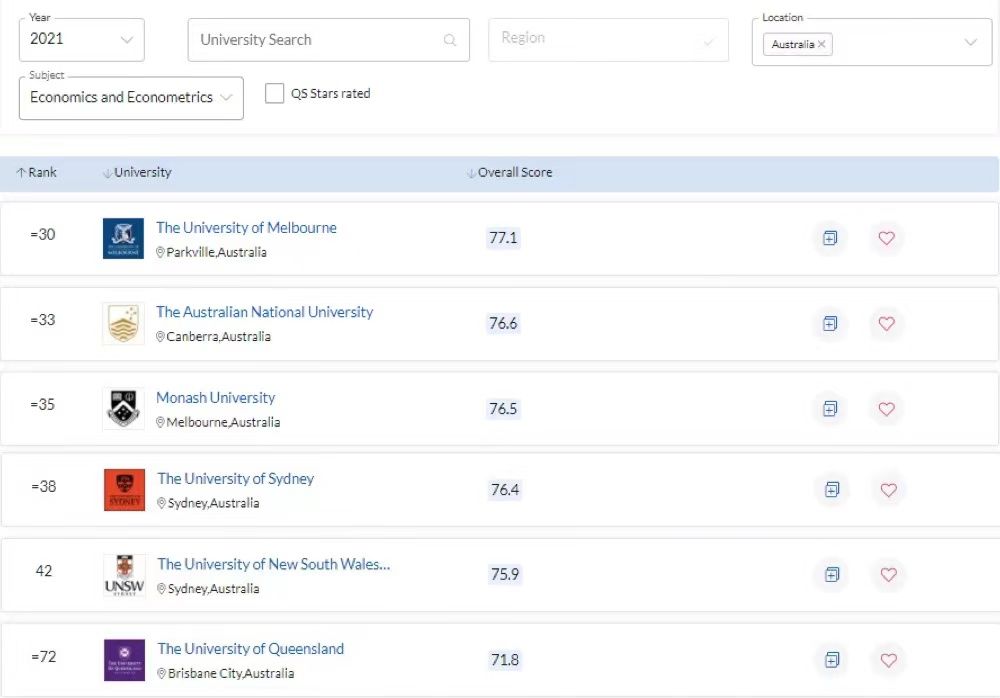Click the =72 rank value
1000x698 pixels.
point(44,657)
